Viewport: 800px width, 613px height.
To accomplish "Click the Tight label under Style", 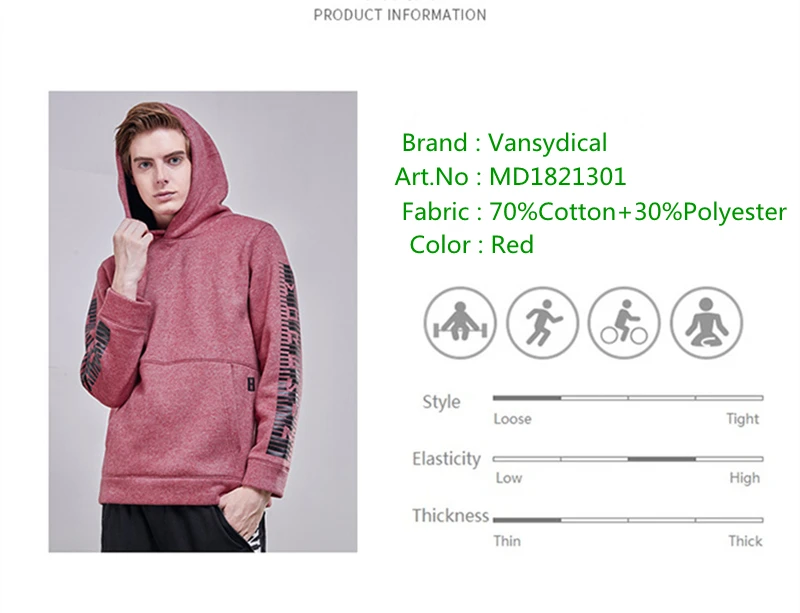I will pyautogui.click(x=743, y=419).
